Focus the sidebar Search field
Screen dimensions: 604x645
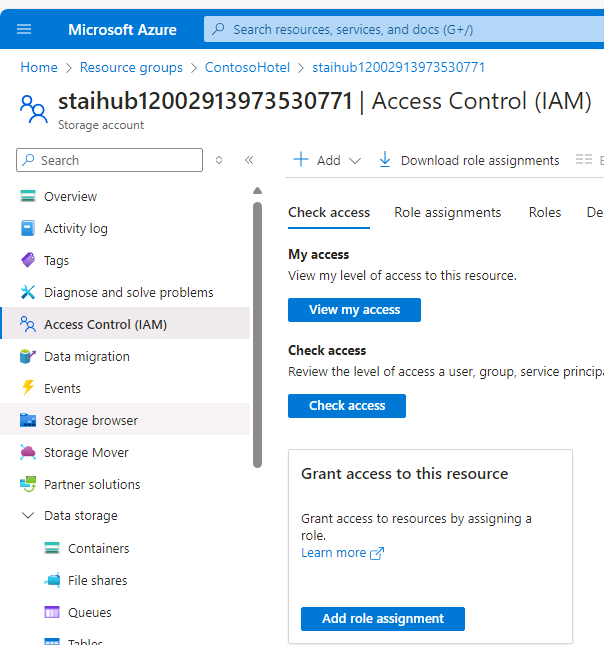(x=109, y=160)
